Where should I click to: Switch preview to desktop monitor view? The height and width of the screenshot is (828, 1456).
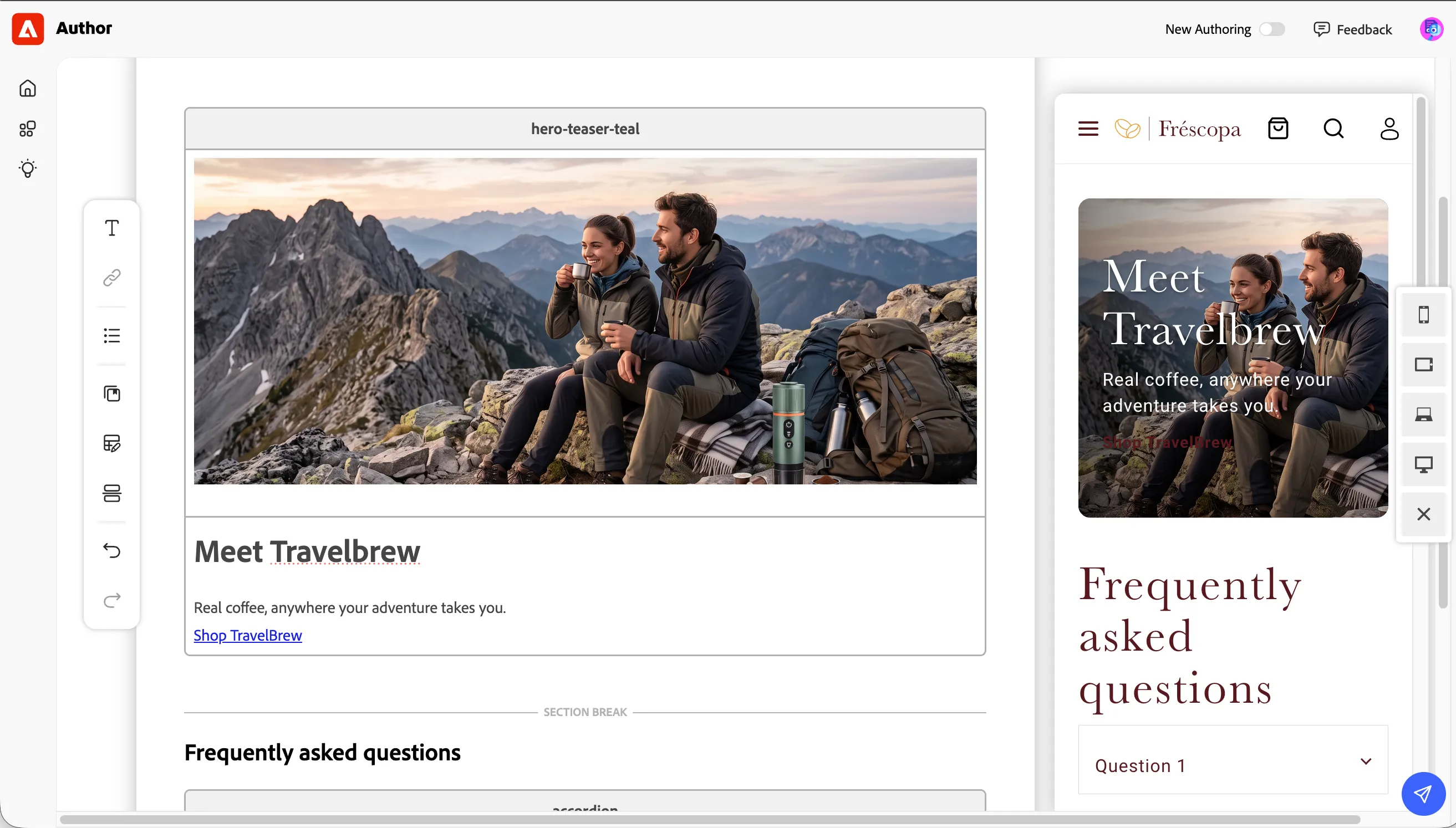(1424, 464)
